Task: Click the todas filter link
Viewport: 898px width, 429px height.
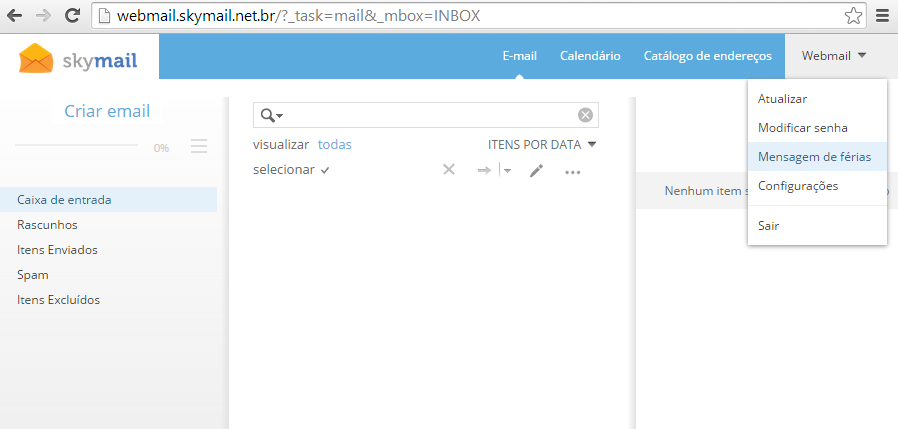Action: tap(334, 144)
